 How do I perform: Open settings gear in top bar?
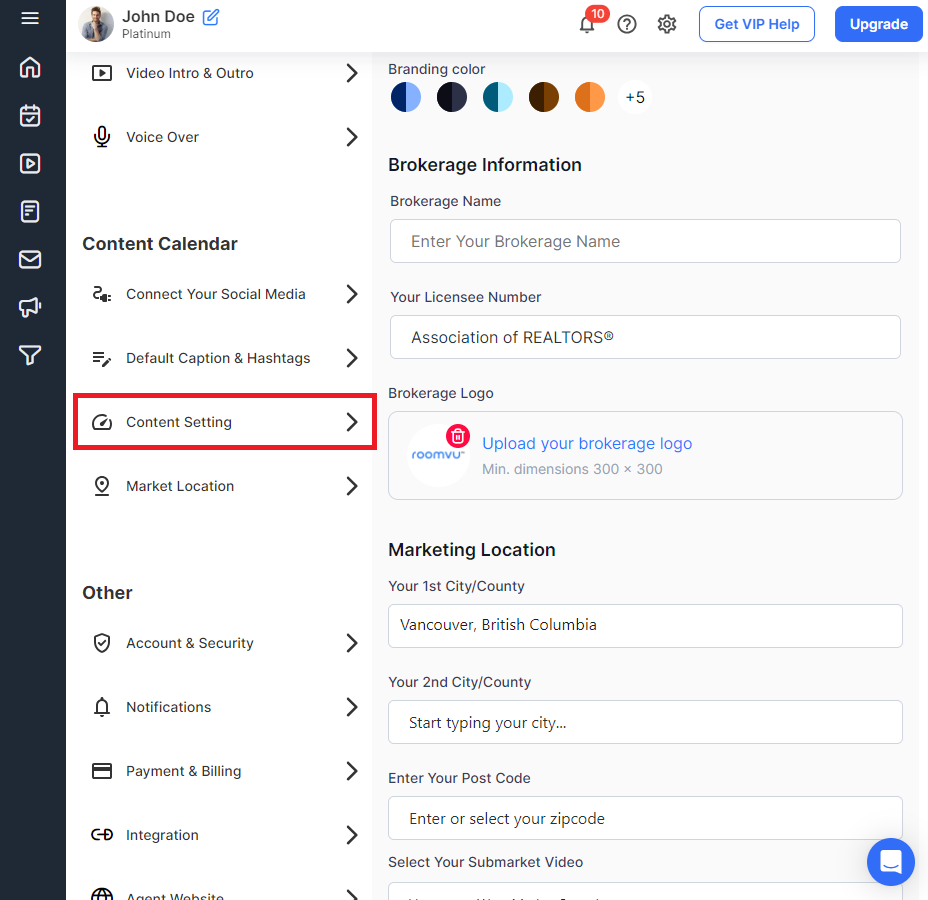pyautogui.click(x=667, y=24)
